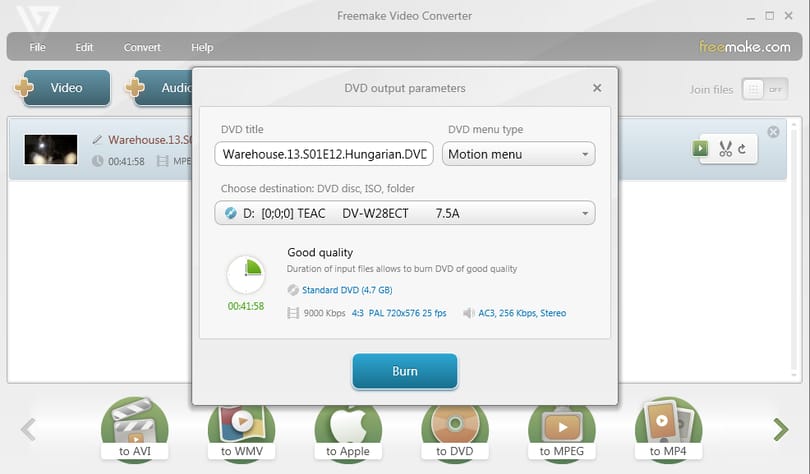This screenshot has height=474, width=810.
Task: Click the green 00:41:58 duration under chart
Action: tap(246, 306)
